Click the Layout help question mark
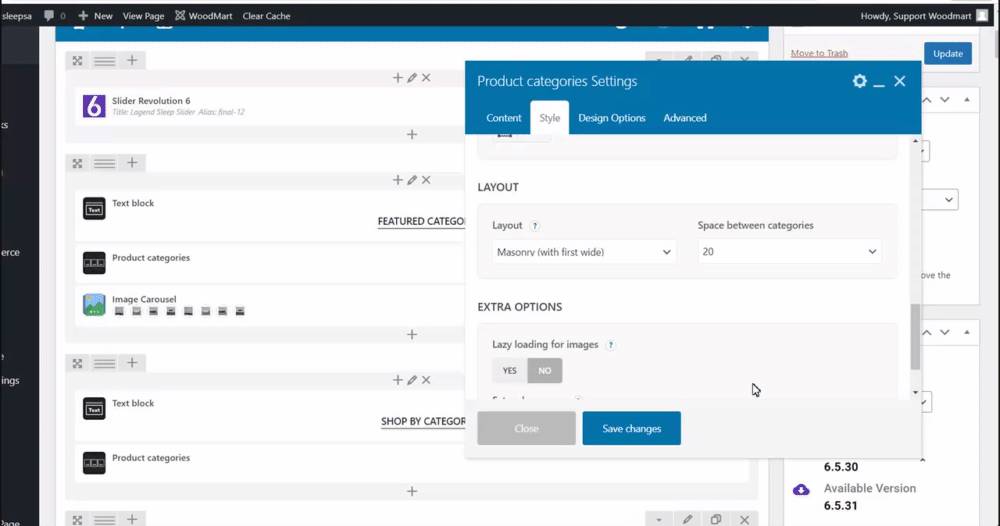The width and height of the screenshot is (1000, 526). click(534, 226)
